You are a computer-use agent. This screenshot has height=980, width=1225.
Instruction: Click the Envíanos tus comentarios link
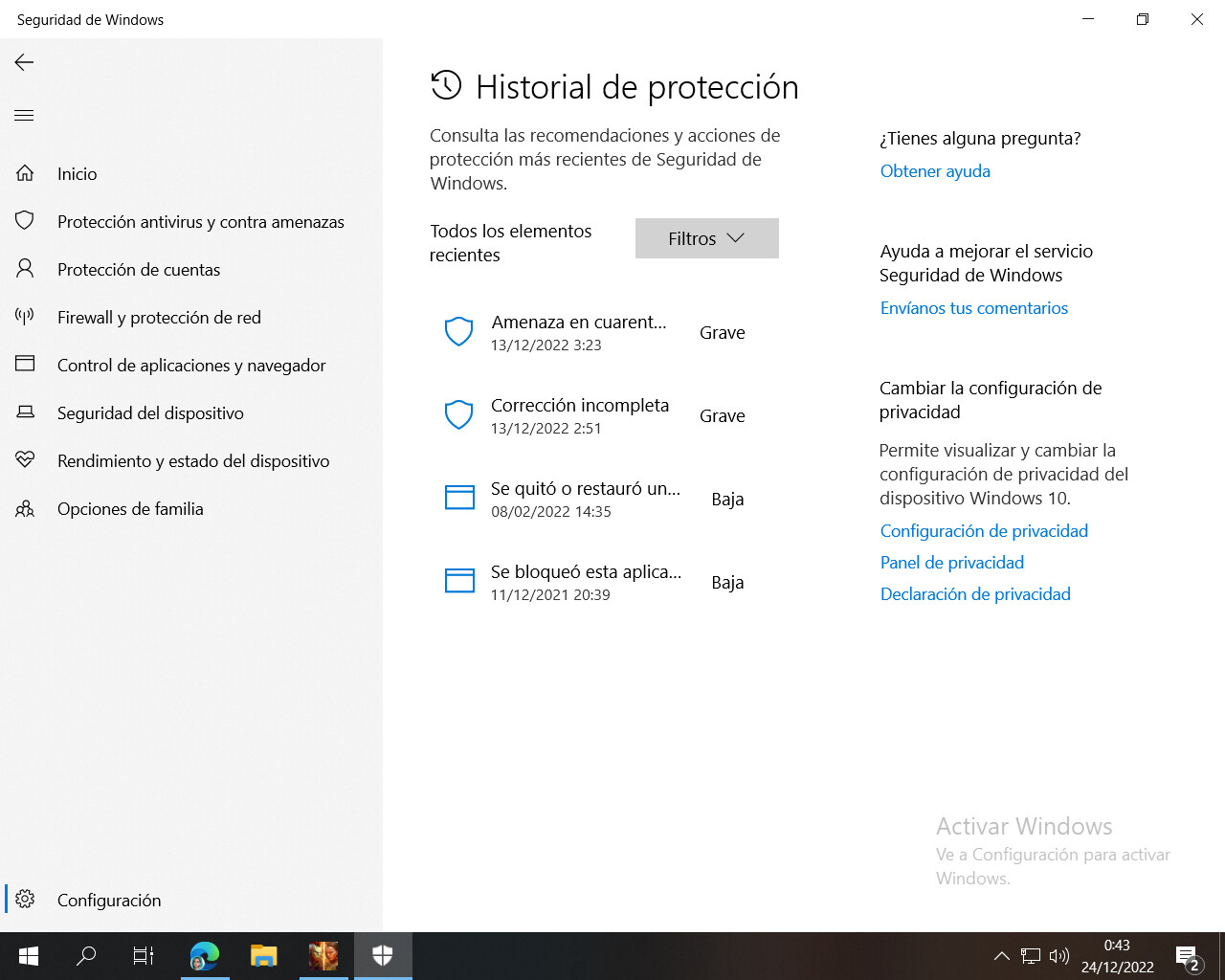(974, 308)
